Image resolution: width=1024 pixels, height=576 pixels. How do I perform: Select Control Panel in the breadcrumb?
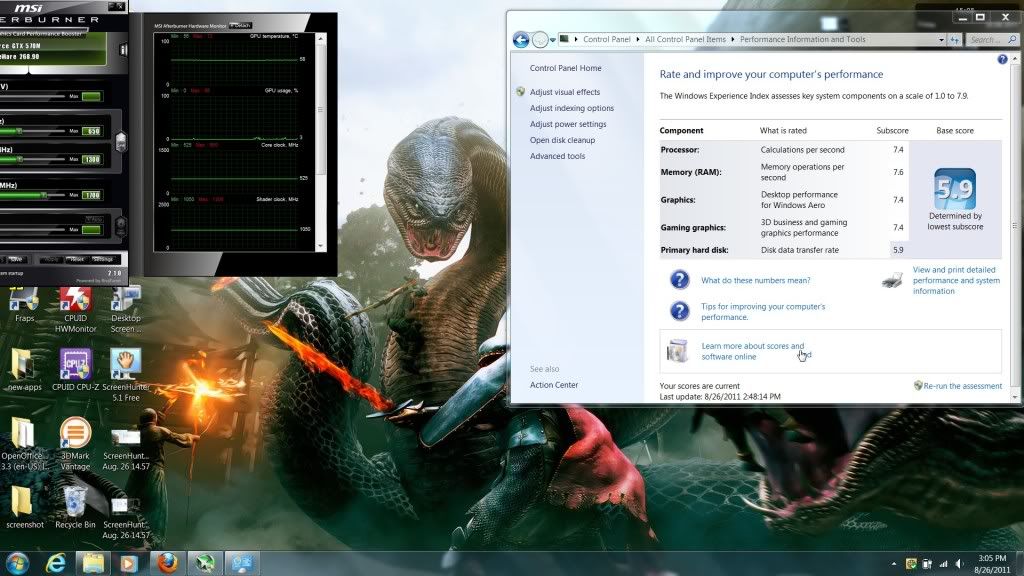coord(607,40)
